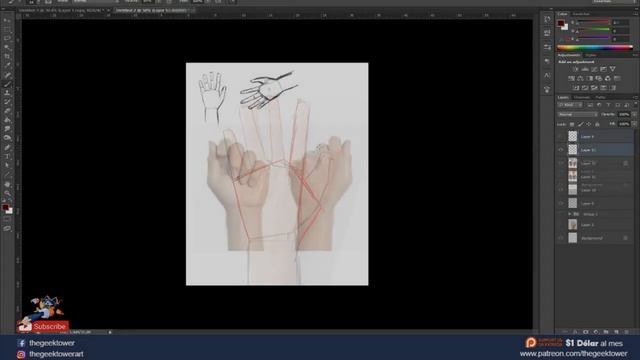Select the Healing Brush tool
640x360 pixels.
coord(7,75)
